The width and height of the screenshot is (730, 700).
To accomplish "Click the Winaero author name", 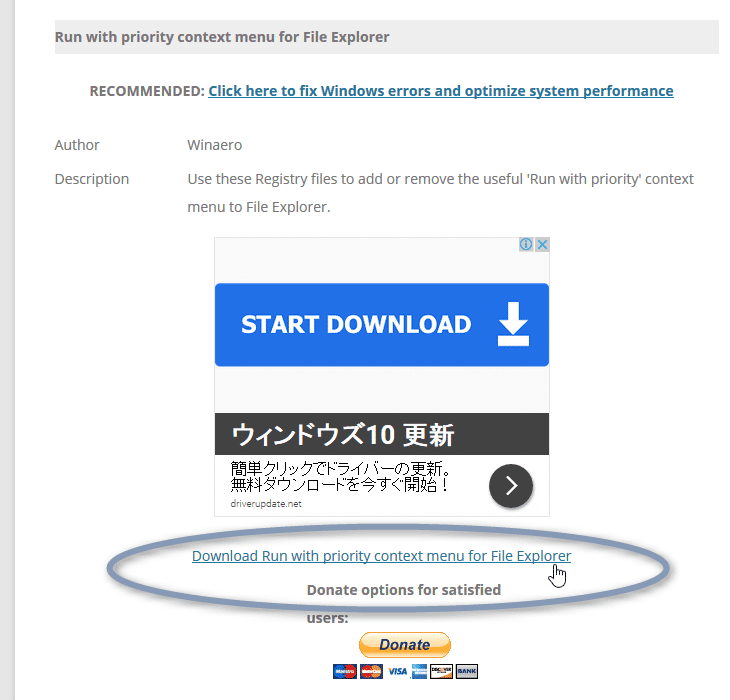I will coord(215,145).
